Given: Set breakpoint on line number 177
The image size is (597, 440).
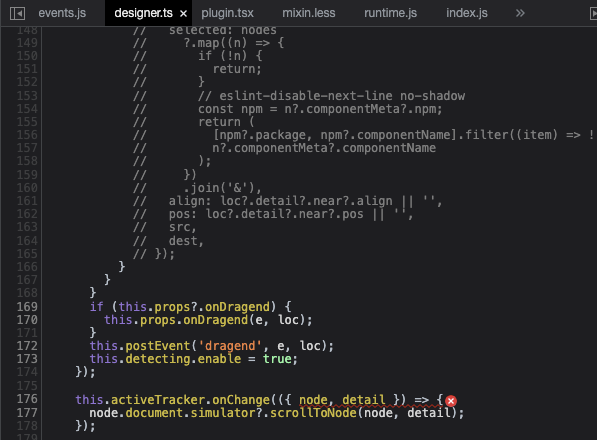Looking at the screenshot, I should point(27,413).
